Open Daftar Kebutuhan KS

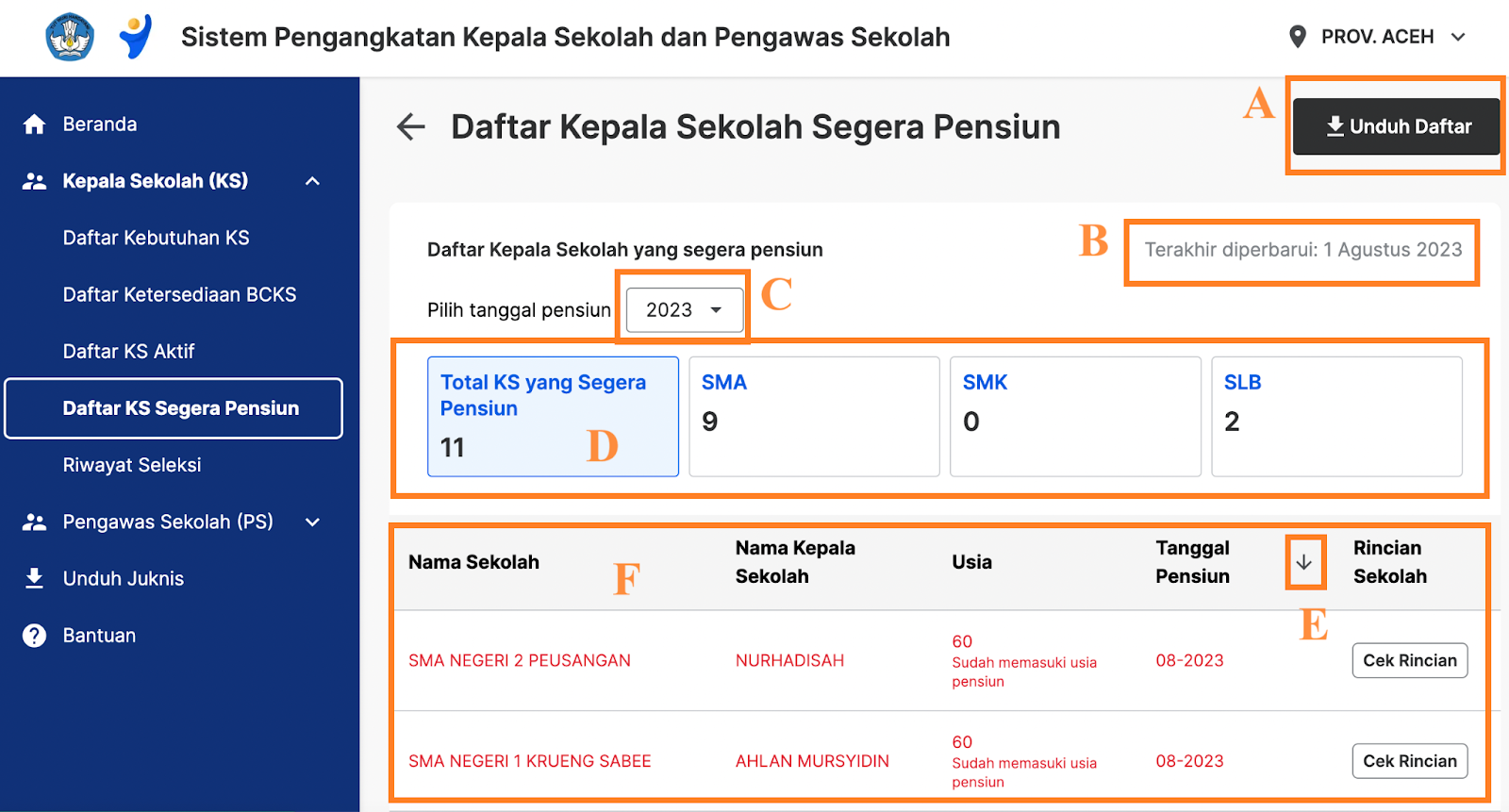(156, 238)
